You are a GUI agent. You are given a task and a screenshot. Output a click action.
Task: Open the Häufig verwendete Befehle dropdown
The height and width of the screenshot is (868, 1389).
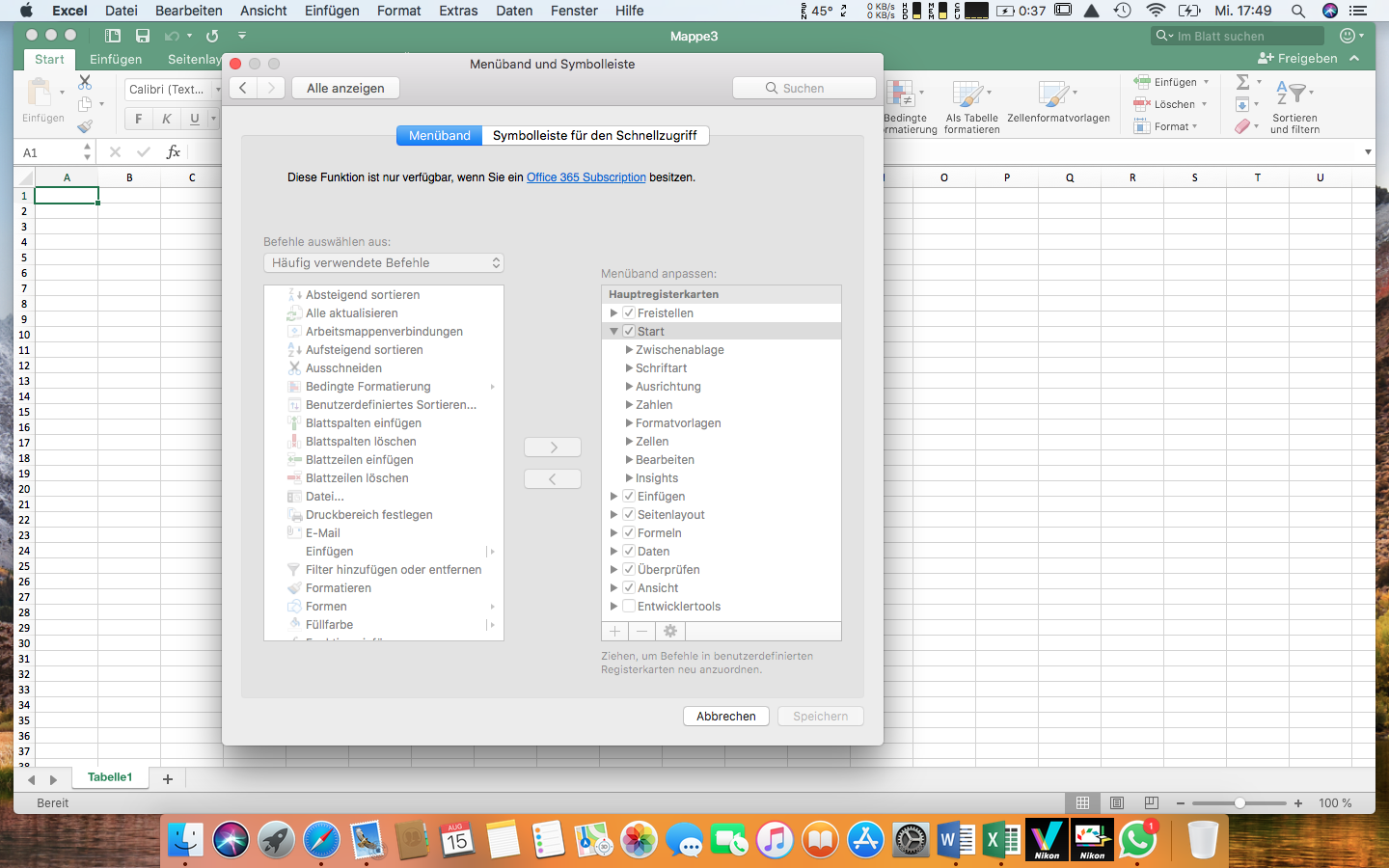click(x=384, y=262)
